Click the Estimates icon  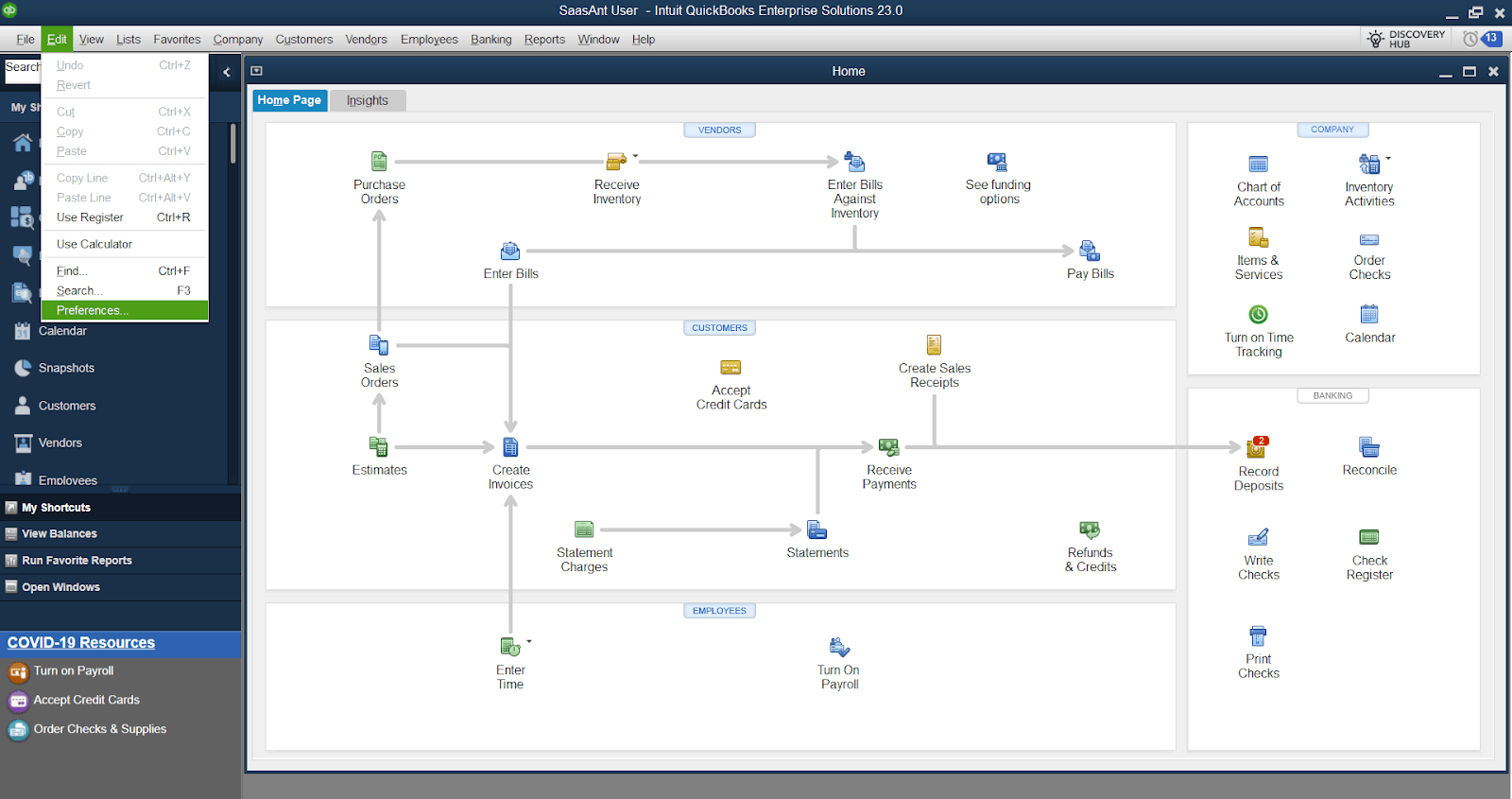[379, 446]
